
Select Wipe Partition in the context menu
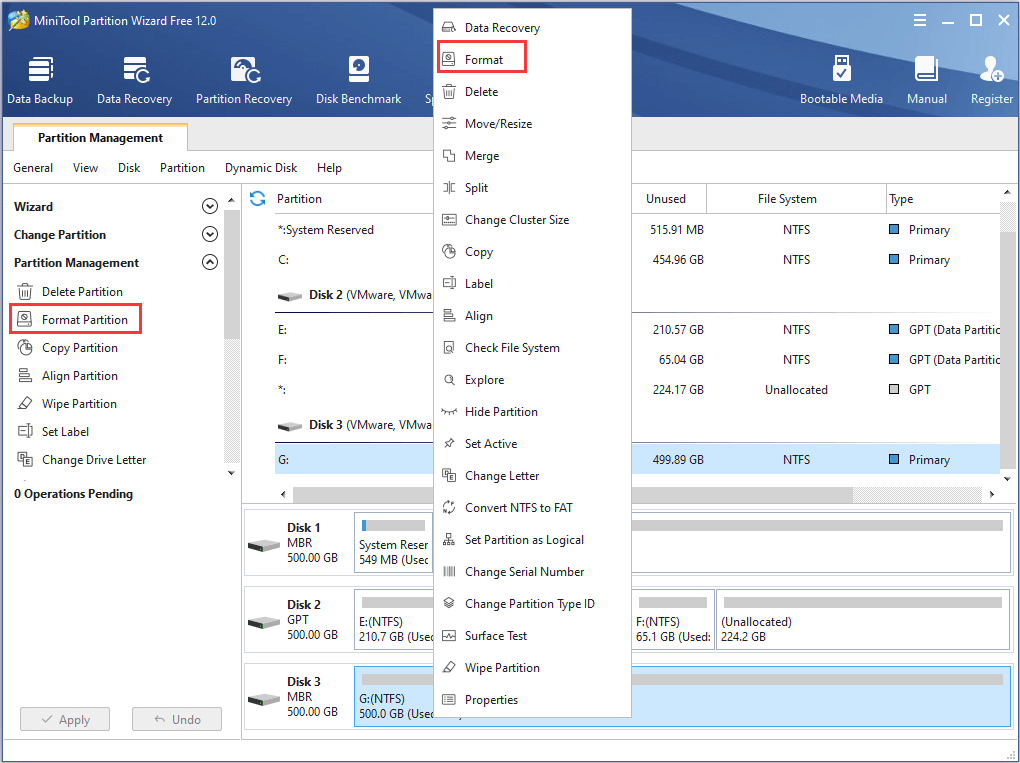[532, 667]
